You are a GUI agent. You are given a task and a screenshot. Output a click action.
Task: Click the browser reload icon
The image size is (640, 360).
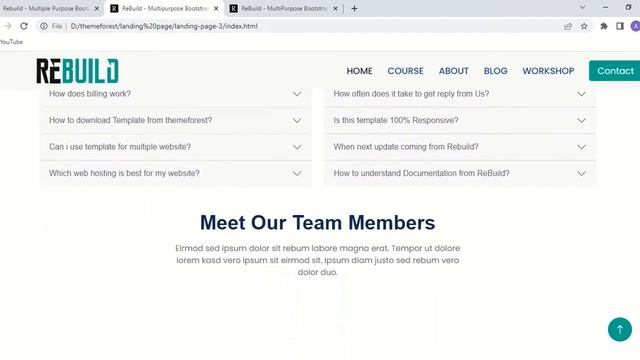point(24,26)
